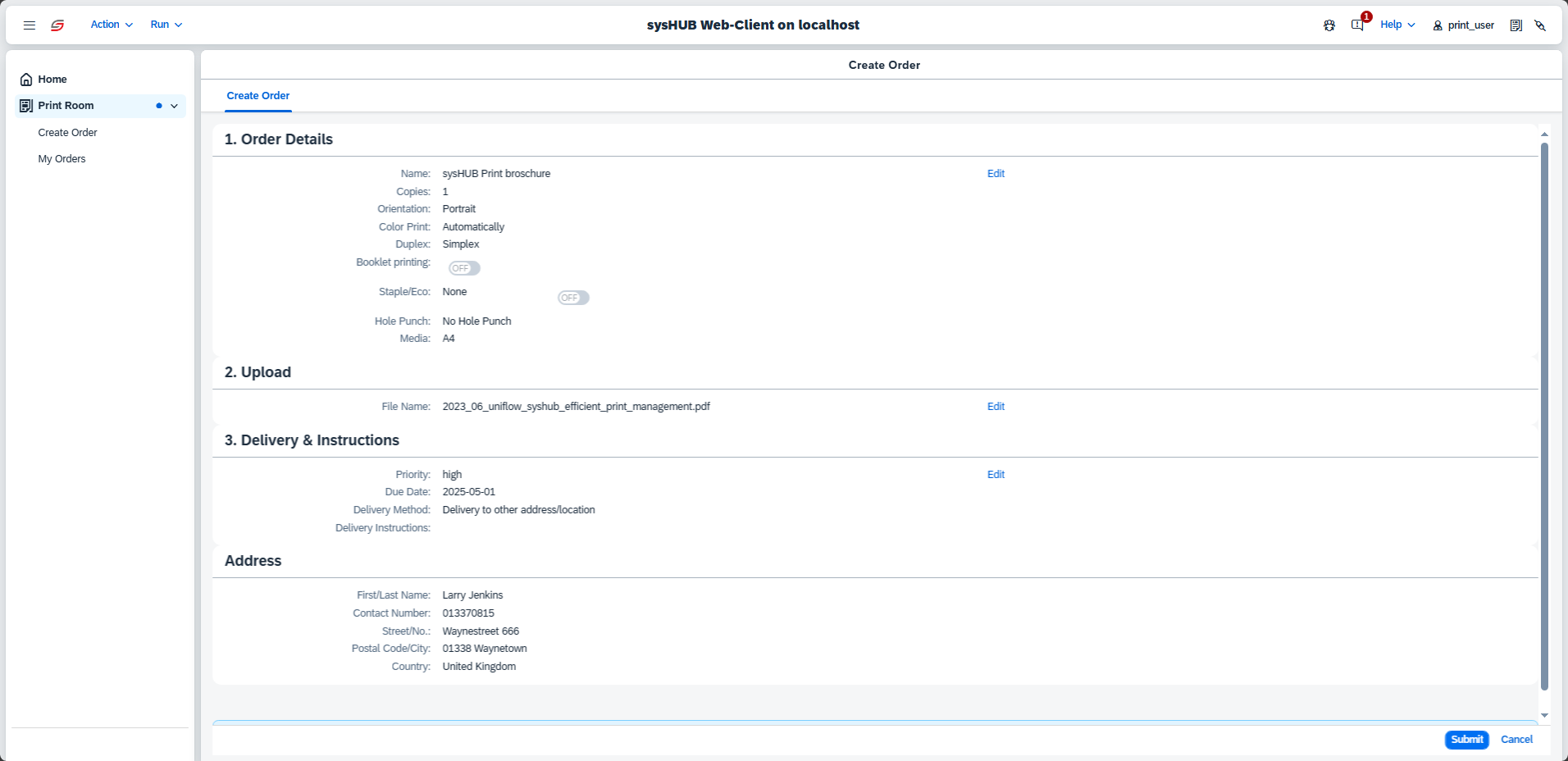Click the disconnect plug icon
The image size is (1568, 761).
[1541, 25]
